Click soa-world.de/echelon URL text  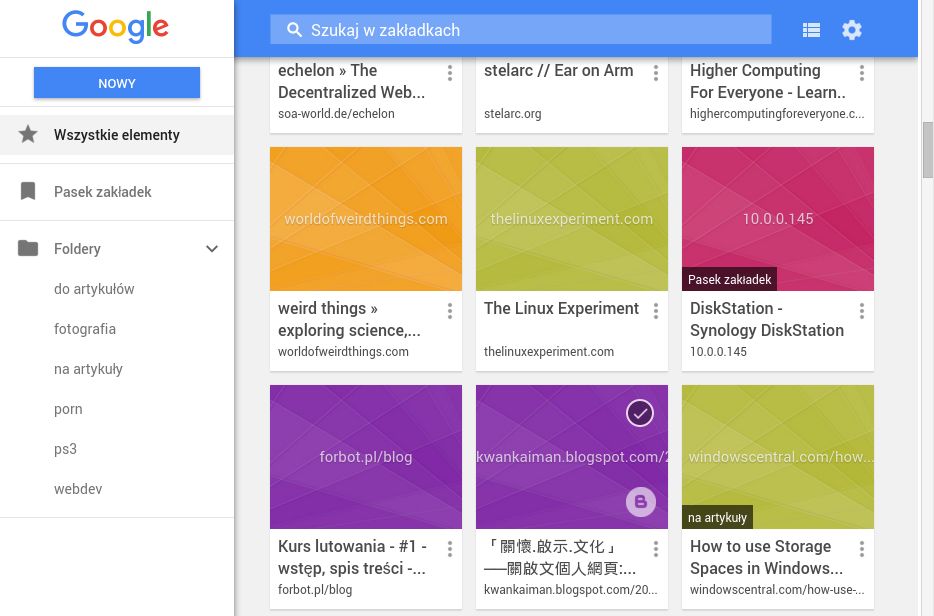336,114
